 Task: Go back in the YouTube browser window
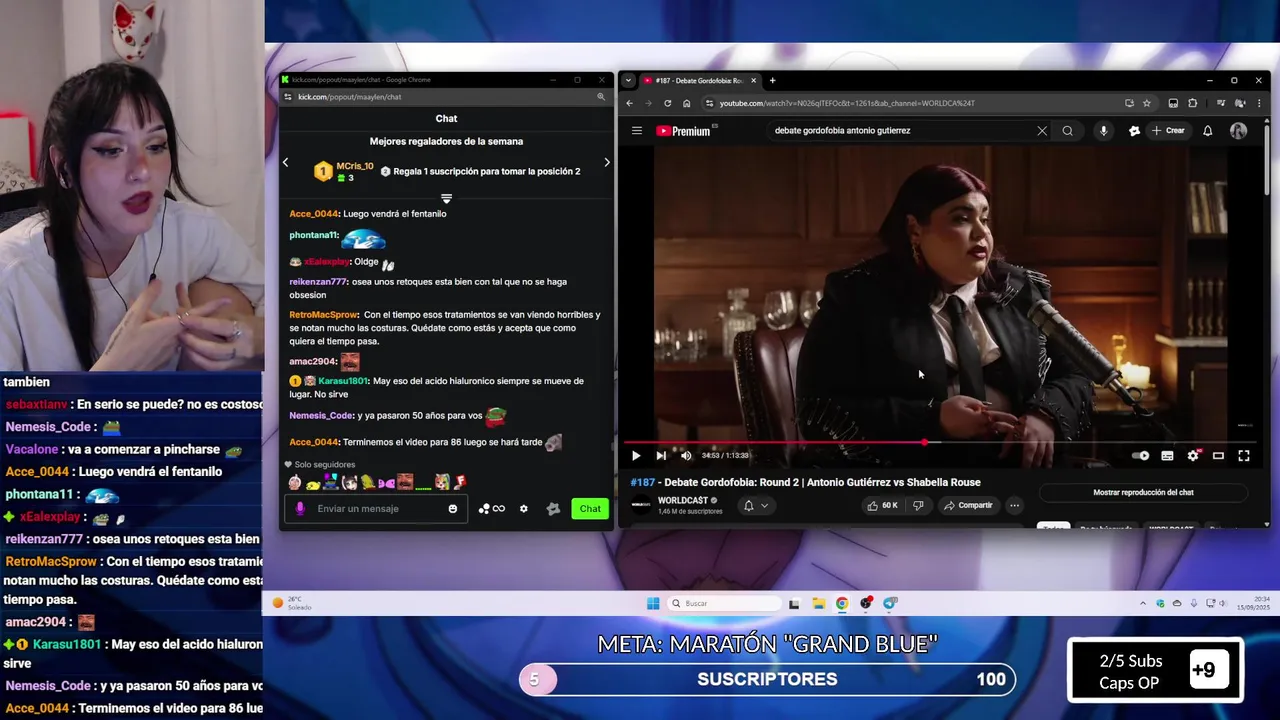(629, 103)
